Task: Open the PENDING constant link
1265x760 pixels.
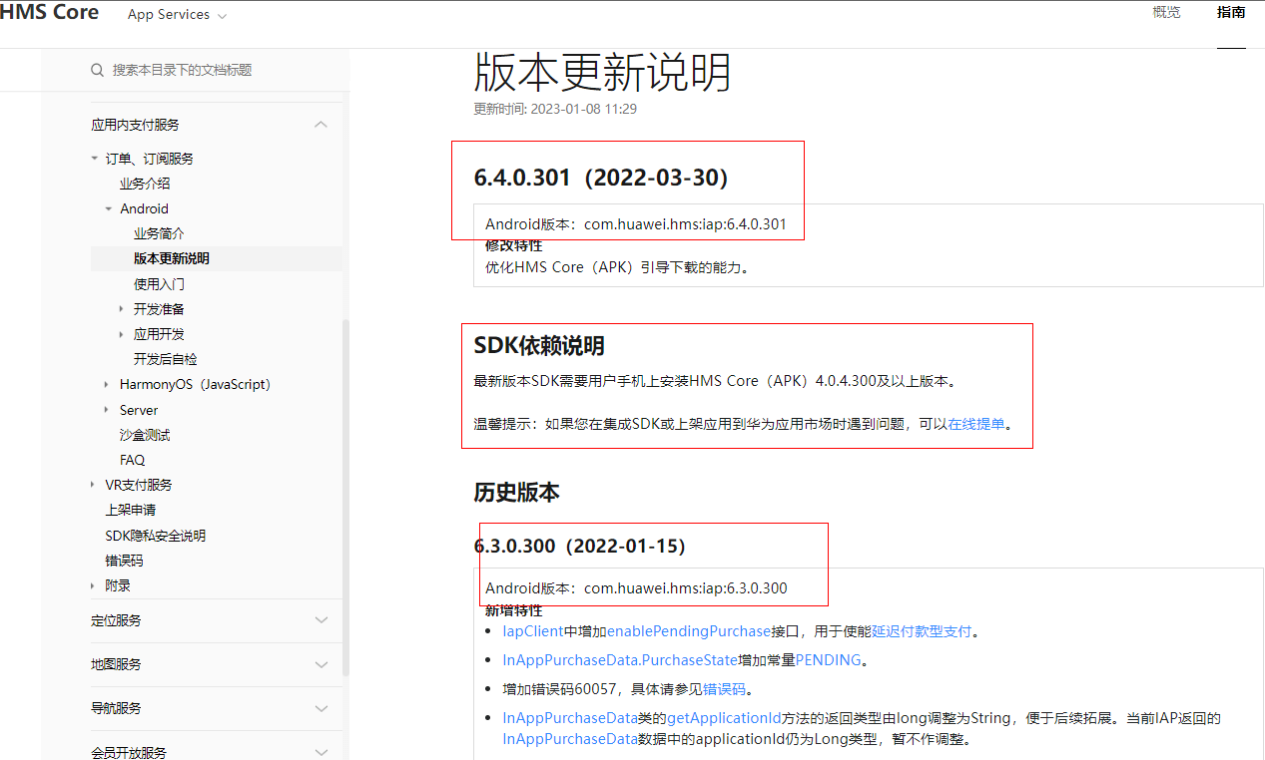Action: pos(828,661)
